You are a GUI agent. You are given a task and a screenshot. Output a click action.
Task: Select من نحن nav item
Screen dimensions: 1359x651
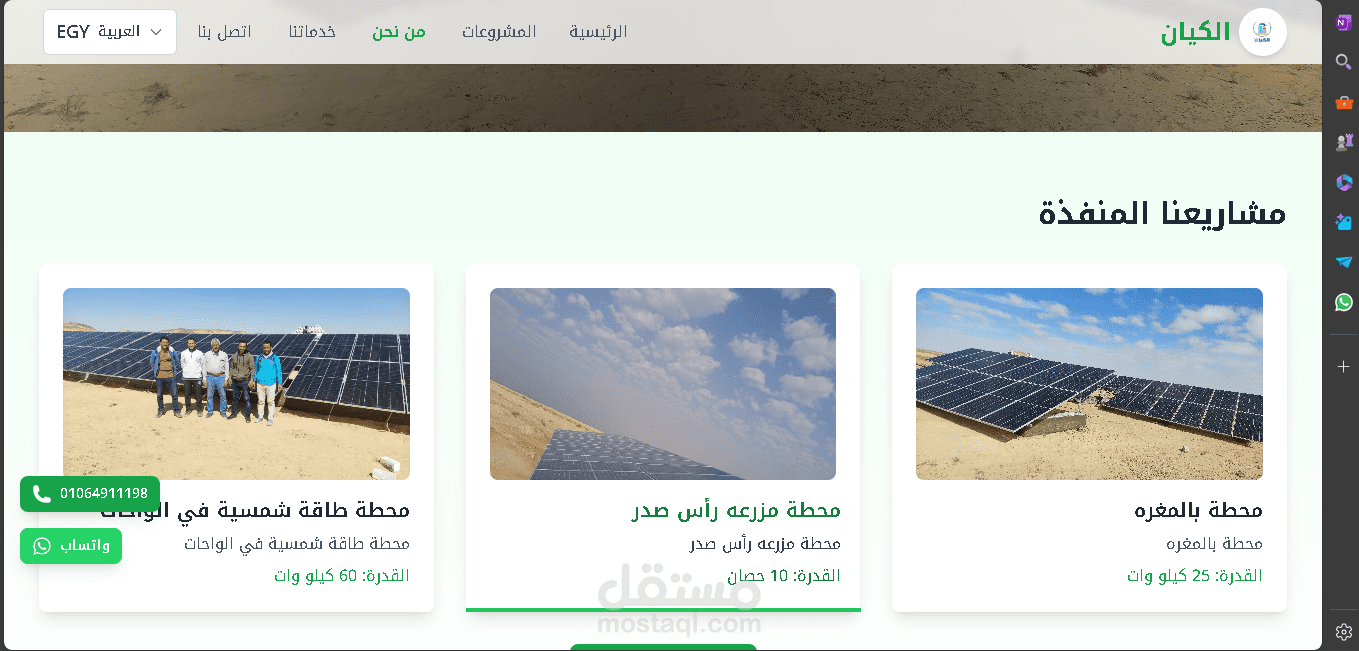pos(399,32)
